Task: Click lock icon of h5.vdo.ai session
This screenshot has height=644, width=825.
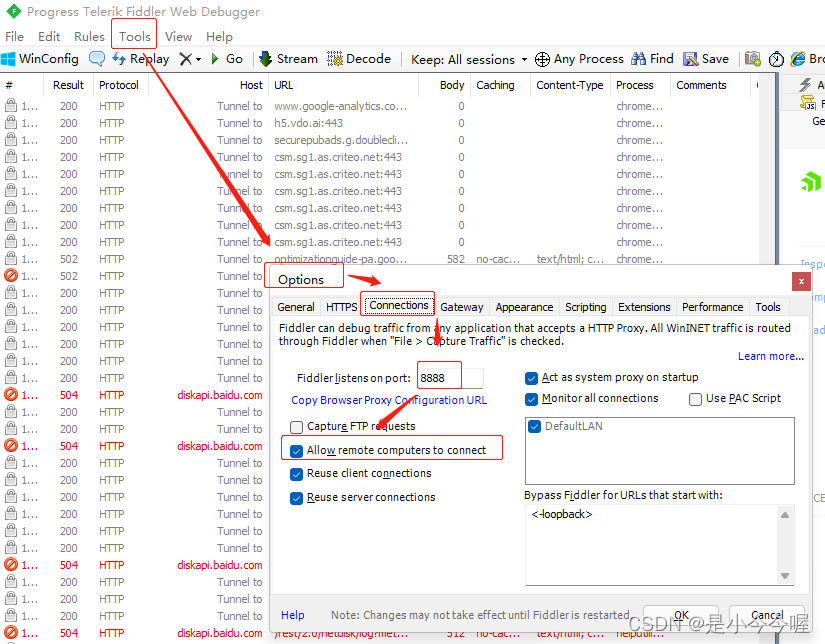Action: pyautogui.click(x=11, y=123)
